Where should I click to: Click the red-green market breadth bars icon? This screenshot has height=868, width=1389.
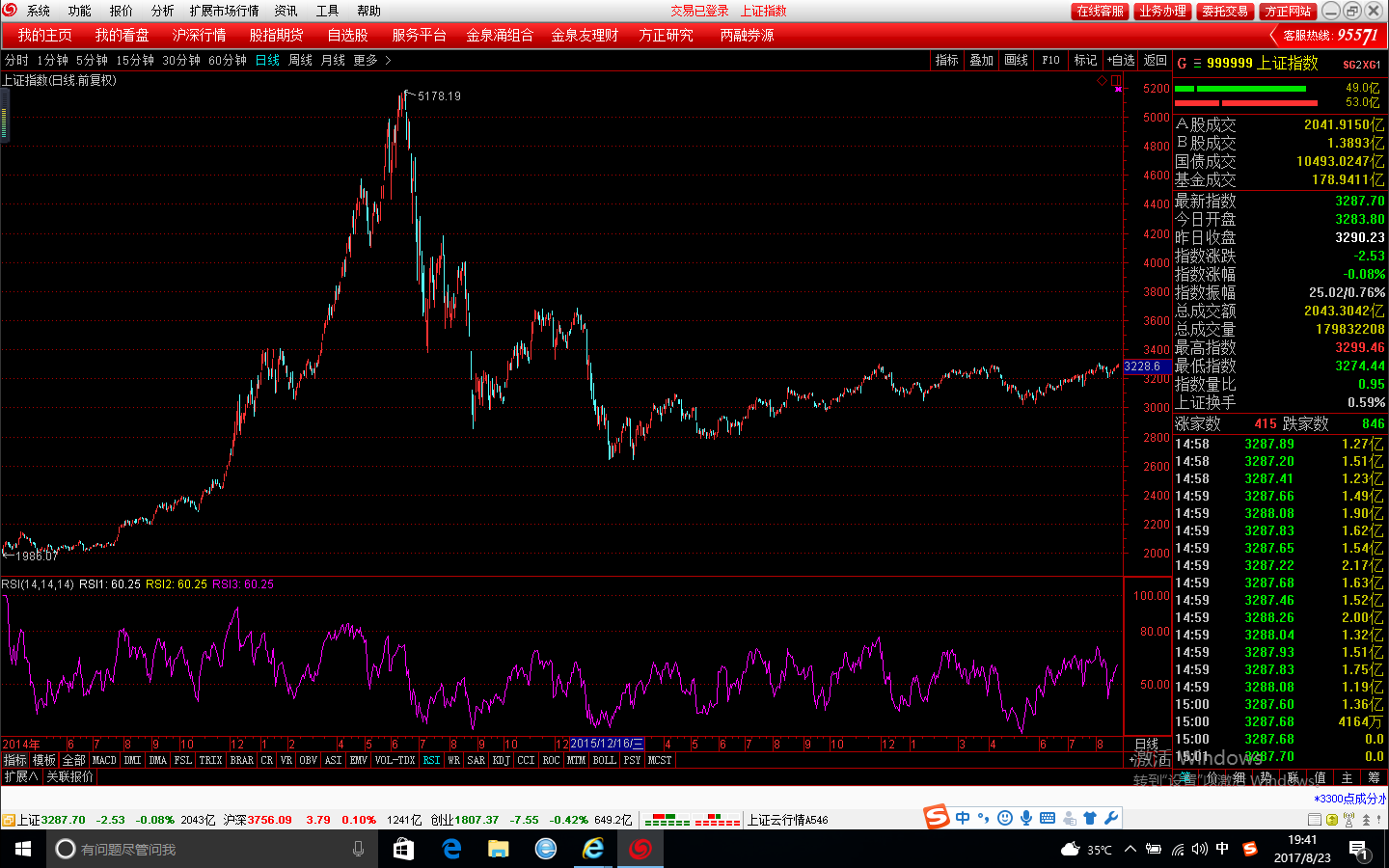(x=692, y=820)
